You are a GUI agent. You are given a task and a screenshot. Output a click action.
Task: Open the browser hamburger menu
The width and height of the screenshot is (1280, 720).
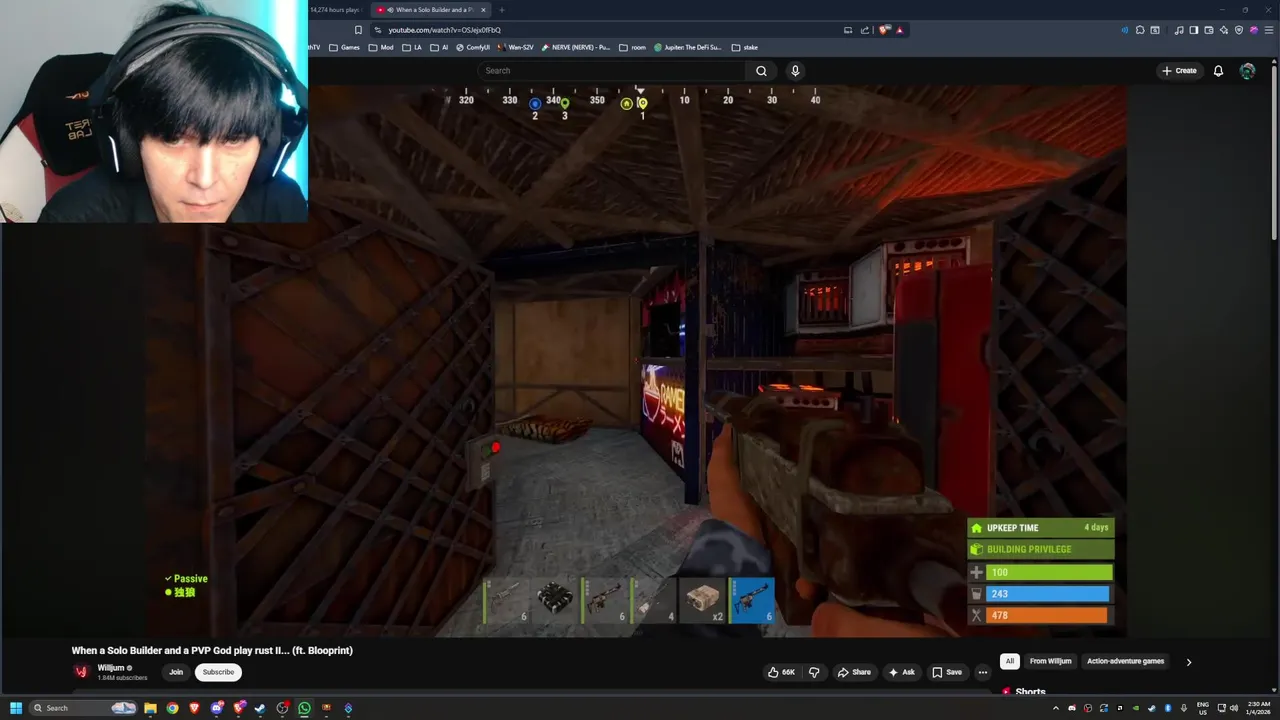[x=1268, y=30]
